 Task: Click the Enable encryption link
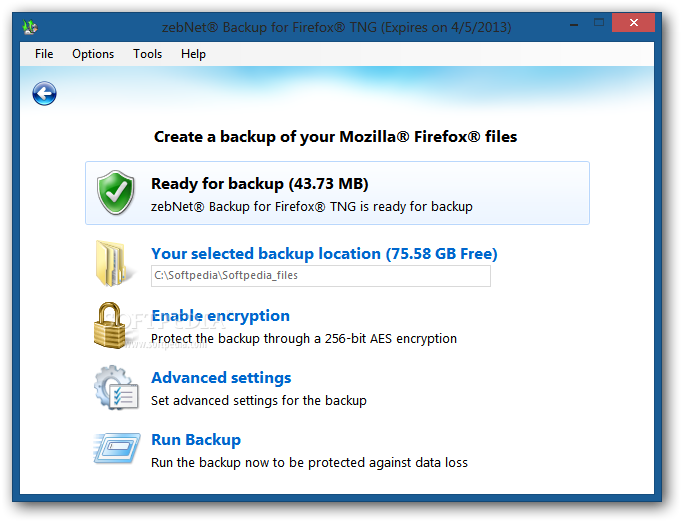(x=221, y=316)
